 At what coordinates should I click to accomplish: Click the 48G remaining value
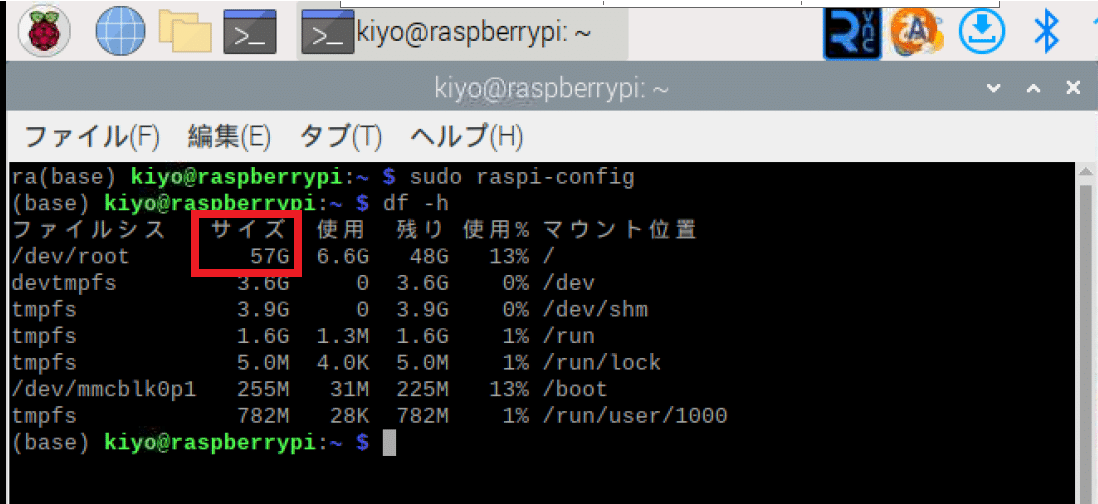click(x=428, y=257)
